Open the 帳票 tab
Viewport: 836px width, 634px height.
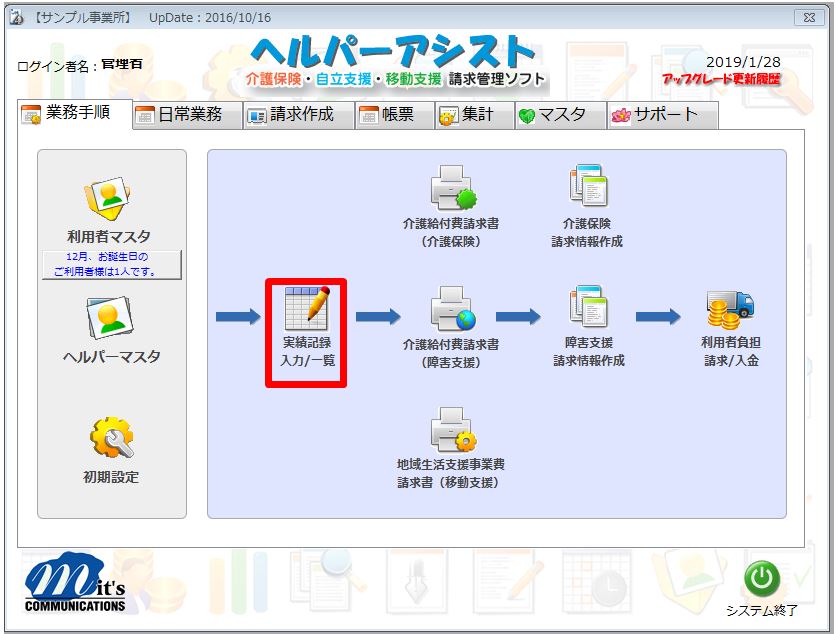pos(394,115)
